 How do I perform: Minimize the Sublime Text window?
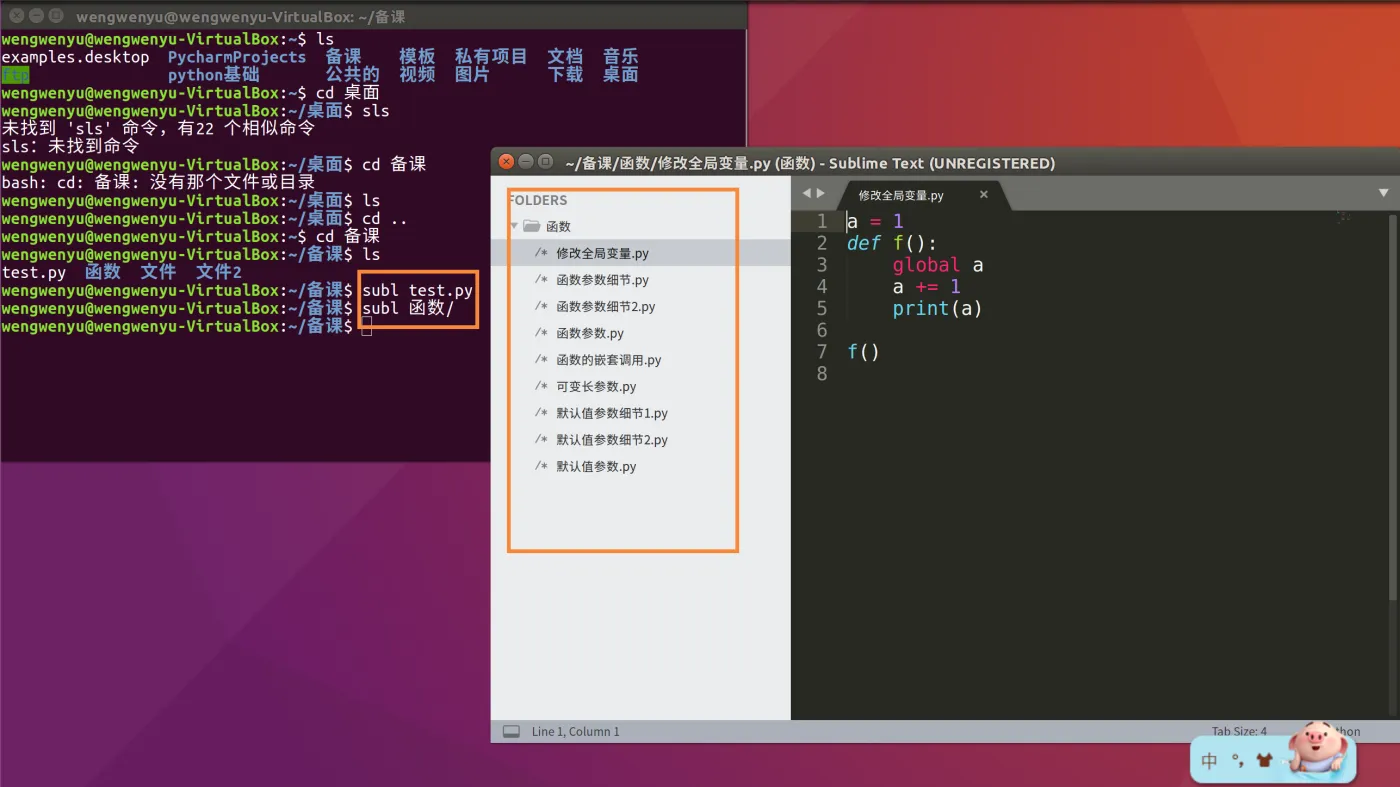[x=526, y=162]
